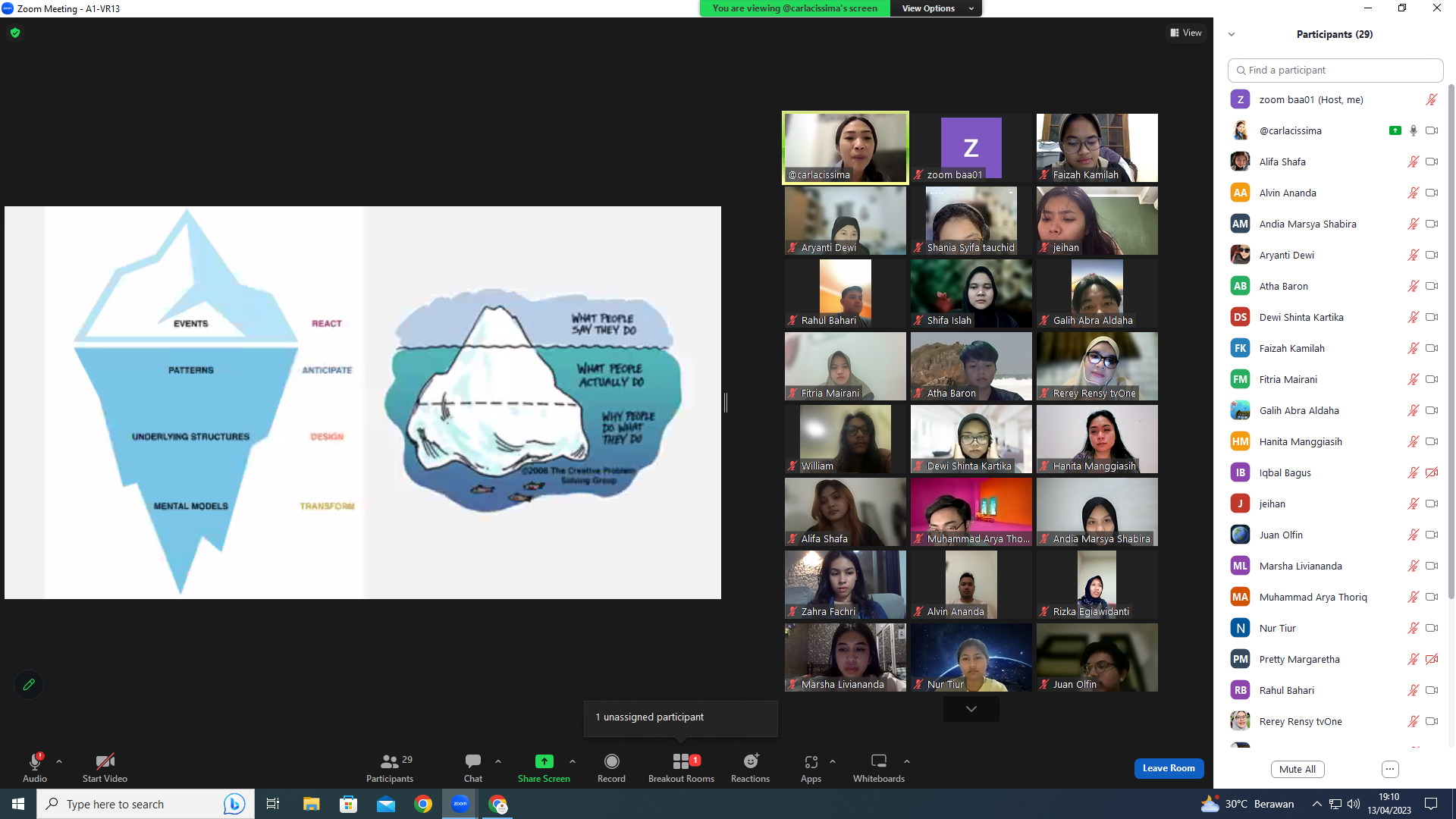Screen dimensions: 1456x819
Task: Select Nur Tiur in participants list
Action: coord(1335,628)
